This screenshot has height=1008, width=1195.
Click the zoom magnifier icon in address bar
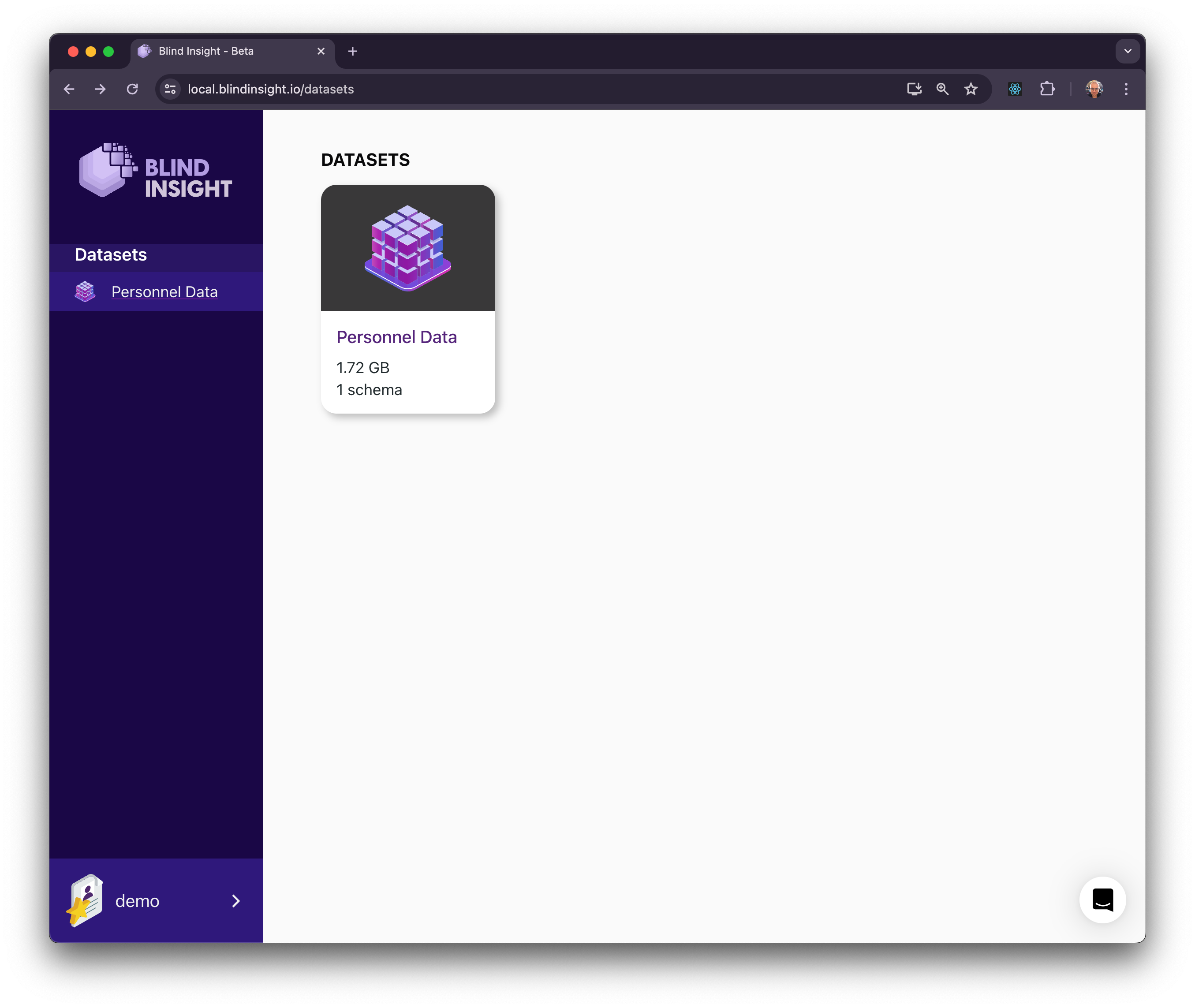(x=942, y=89)
